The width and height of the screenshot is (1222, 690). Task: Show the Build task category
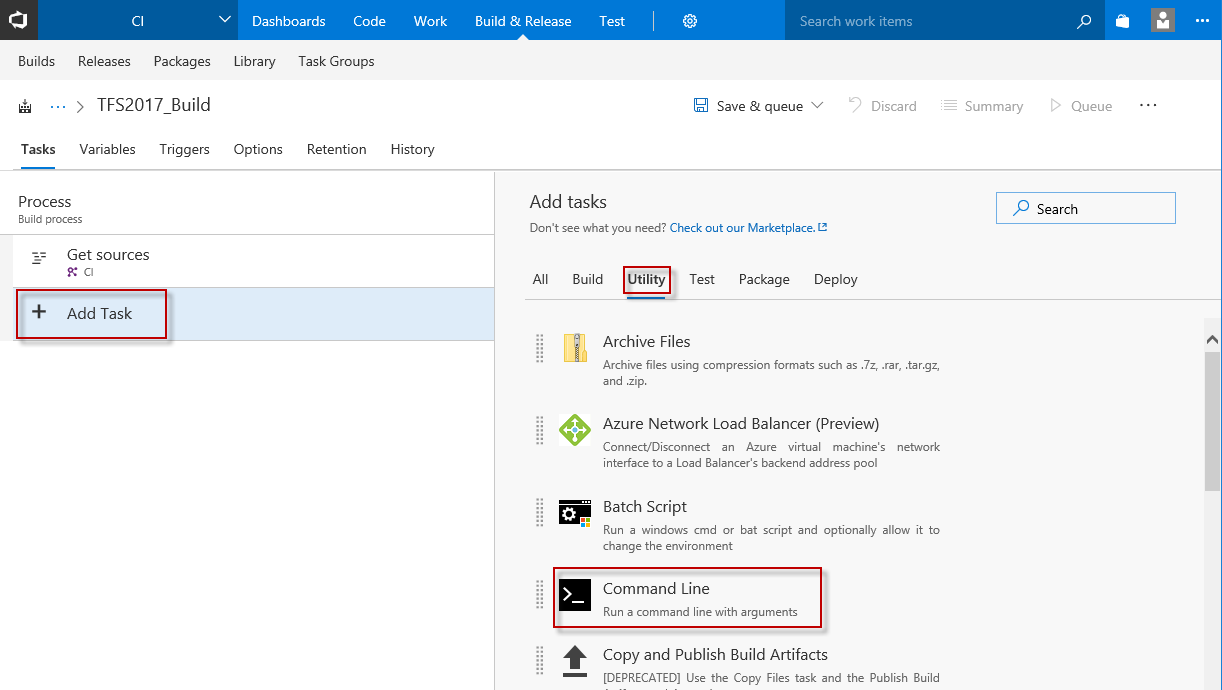click(x=587, y=279)
